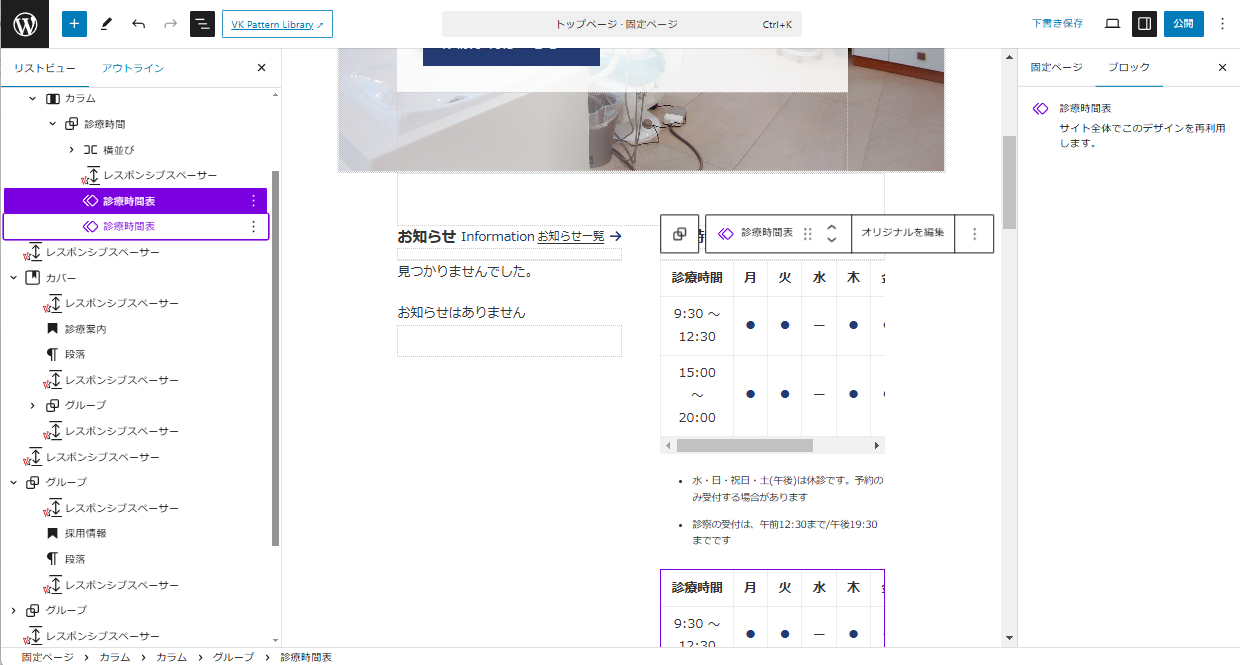The width and height of the screenshot is (1240, 665).
Task: Open the VK Pattern Library link
Action: point(277,24)
